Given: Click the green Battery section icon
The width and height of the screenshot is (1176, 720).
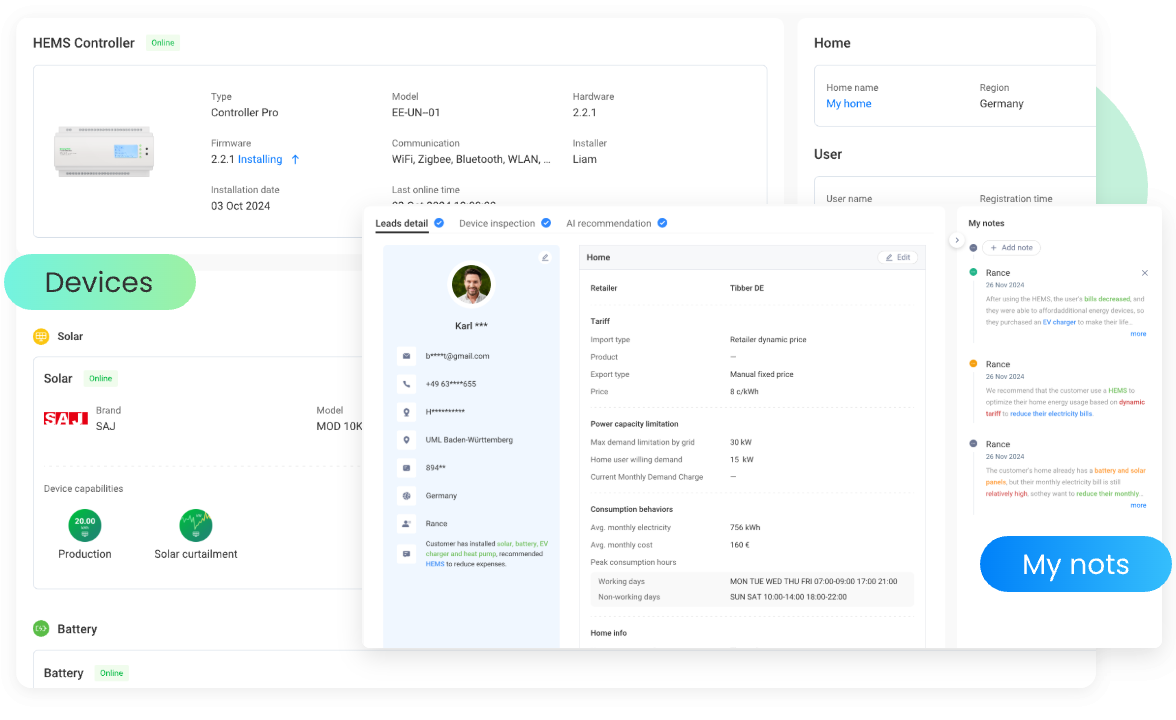Looking at the screenshot, I should click(x=41, y=629).
